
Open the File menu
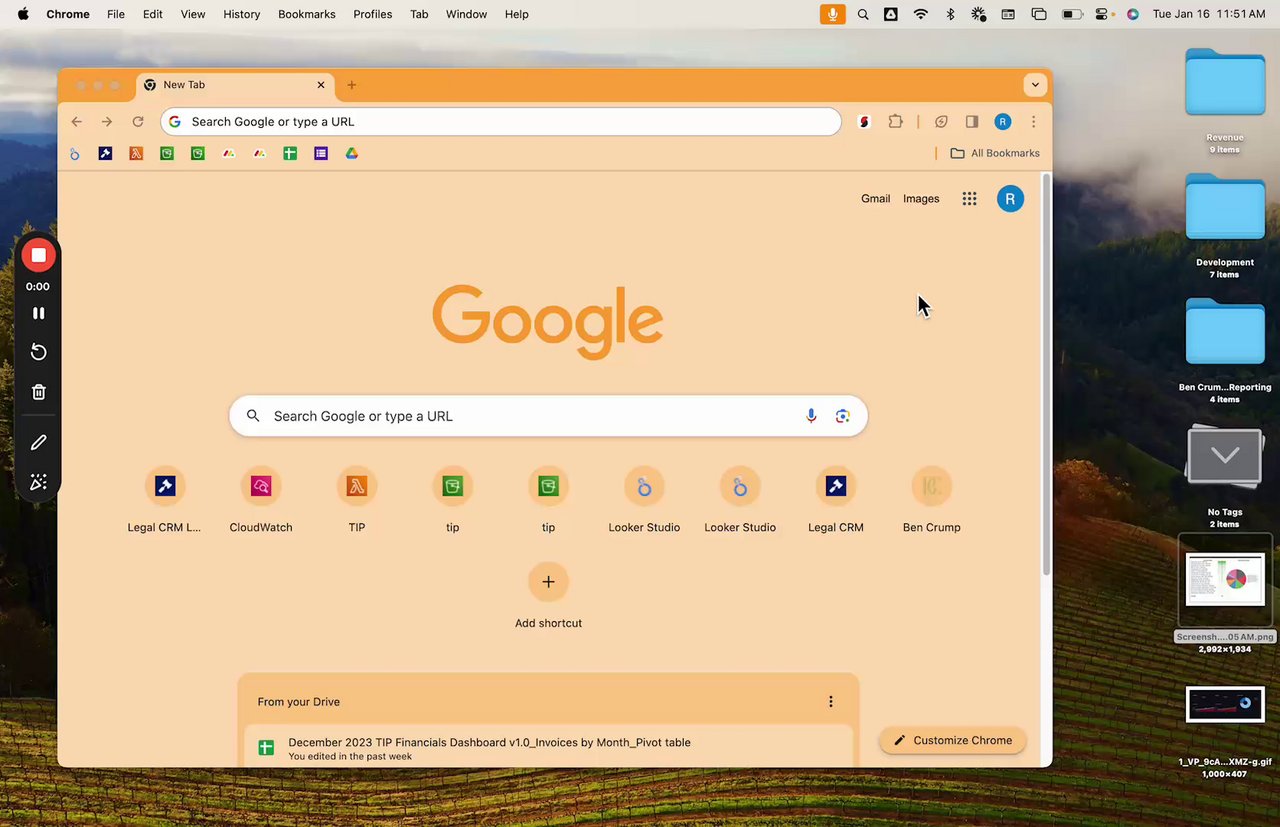[116, 14]
